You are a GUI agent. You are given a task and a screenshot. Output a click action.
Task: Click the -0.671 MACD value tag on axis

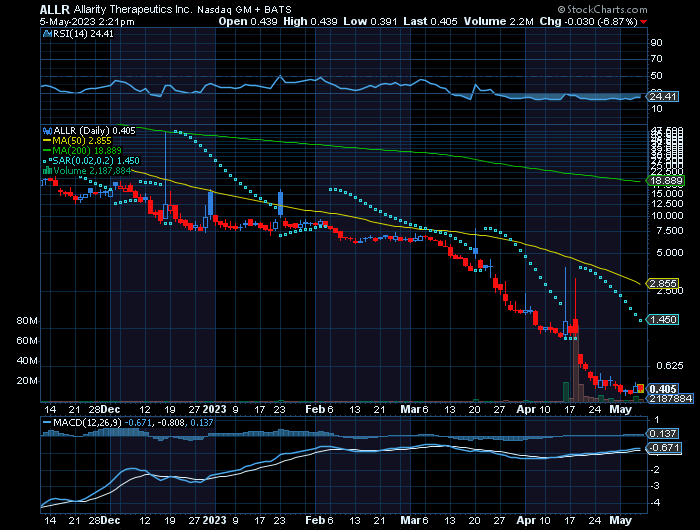coord(664,448)
